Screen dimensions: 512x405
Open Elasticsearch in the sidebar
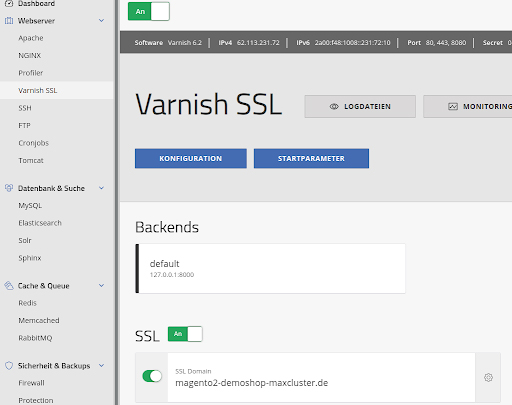(40, 223)
